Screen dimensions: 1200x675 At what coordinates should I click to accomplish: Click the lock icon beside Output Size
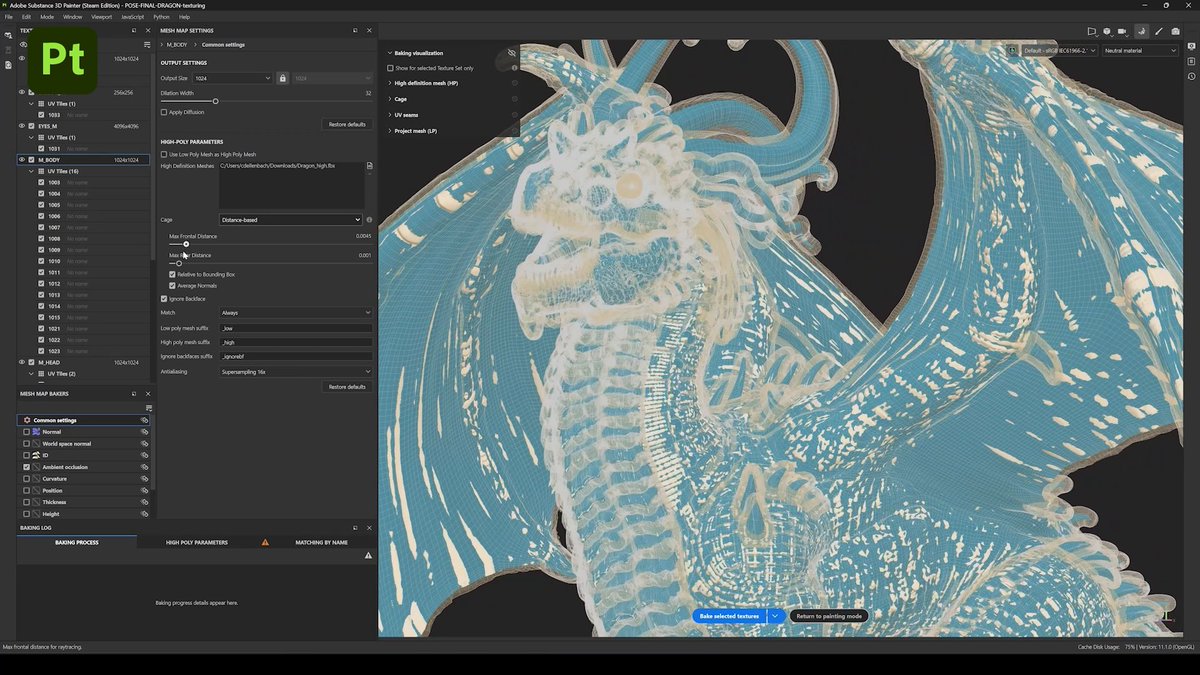pyautogui.click(x=282, y=78)
